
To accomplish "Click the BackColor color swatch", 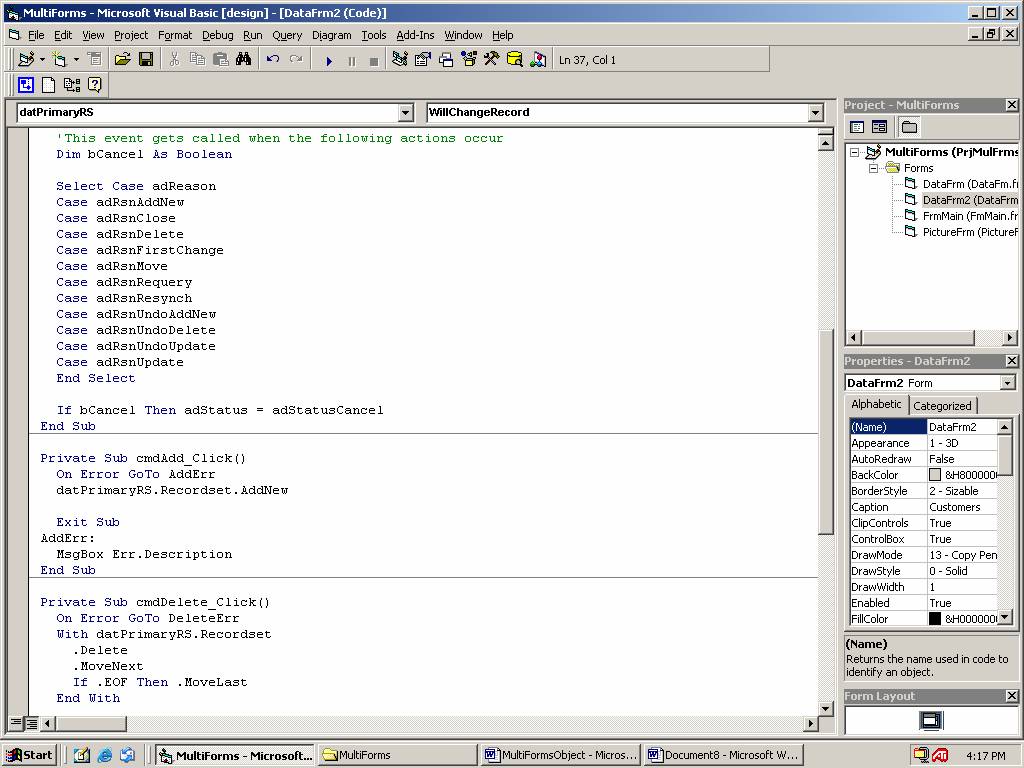I will tap(935, 475).
